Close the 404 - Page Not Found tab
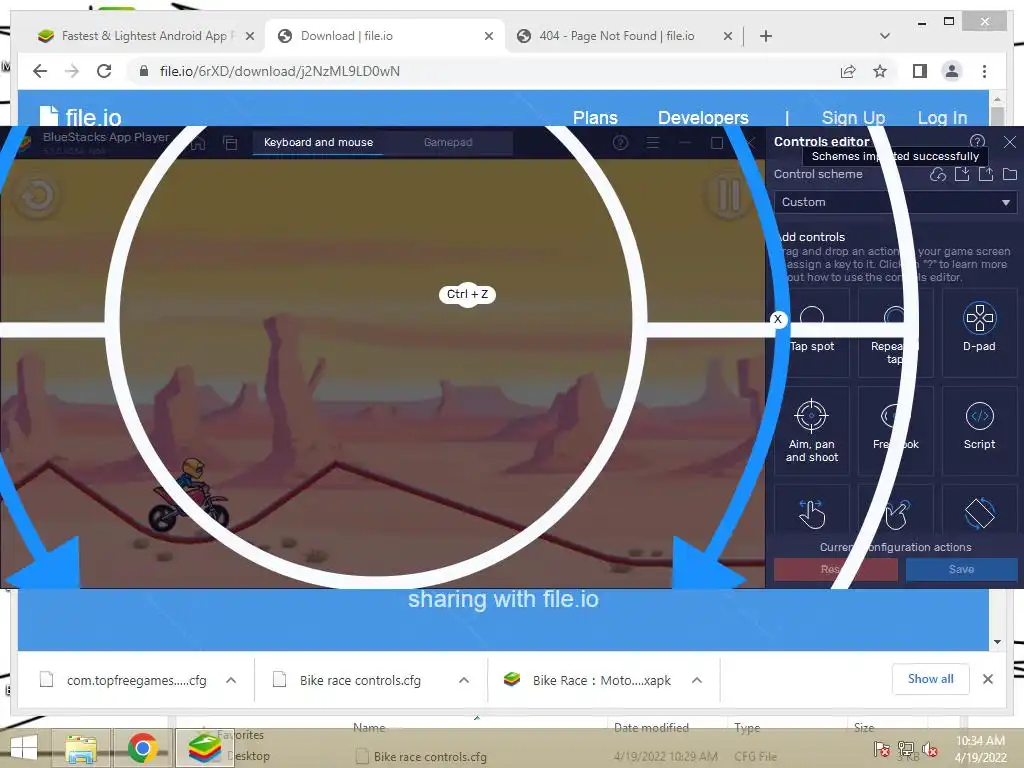Viewport: 1024px width, 768px height. (x=728, y=37)
